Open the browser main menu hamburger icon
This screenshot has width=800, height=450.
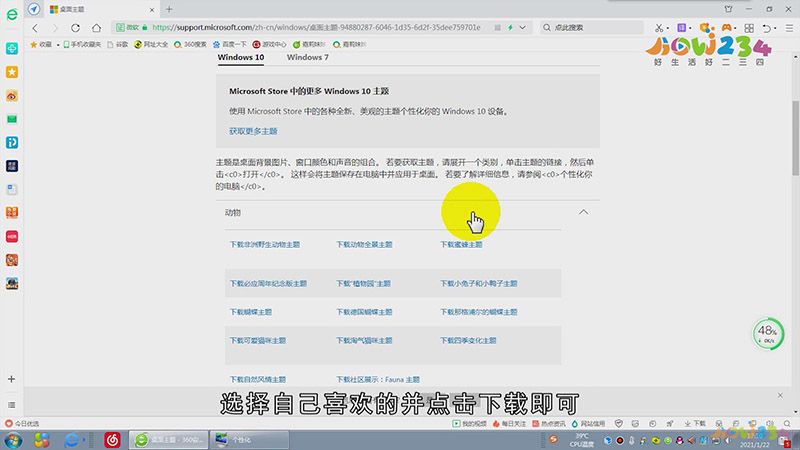[789, 28]
